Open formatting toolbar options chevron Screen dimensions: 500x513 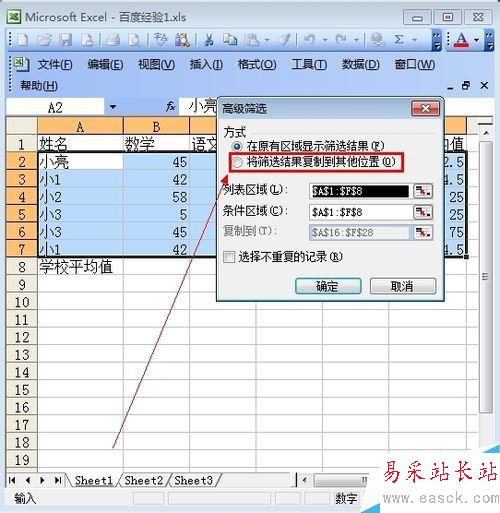pos(489,40)
